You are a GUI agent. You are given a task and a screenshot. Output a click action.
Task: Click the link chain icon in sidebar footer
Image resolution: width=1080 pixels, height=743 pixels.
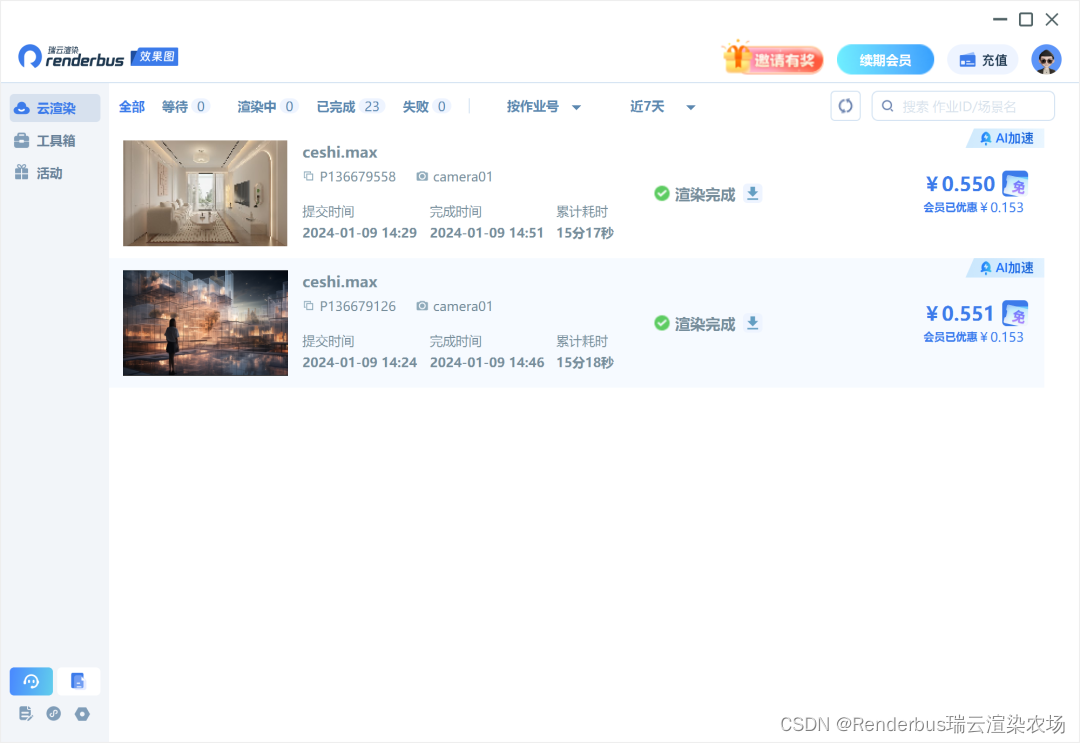coord(54,713)
